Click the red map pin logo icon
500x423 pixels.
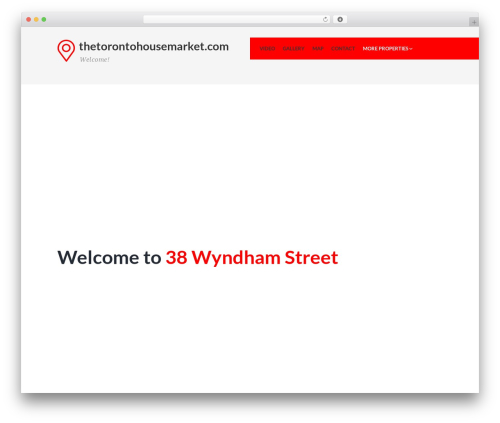[x=66, y=51]
